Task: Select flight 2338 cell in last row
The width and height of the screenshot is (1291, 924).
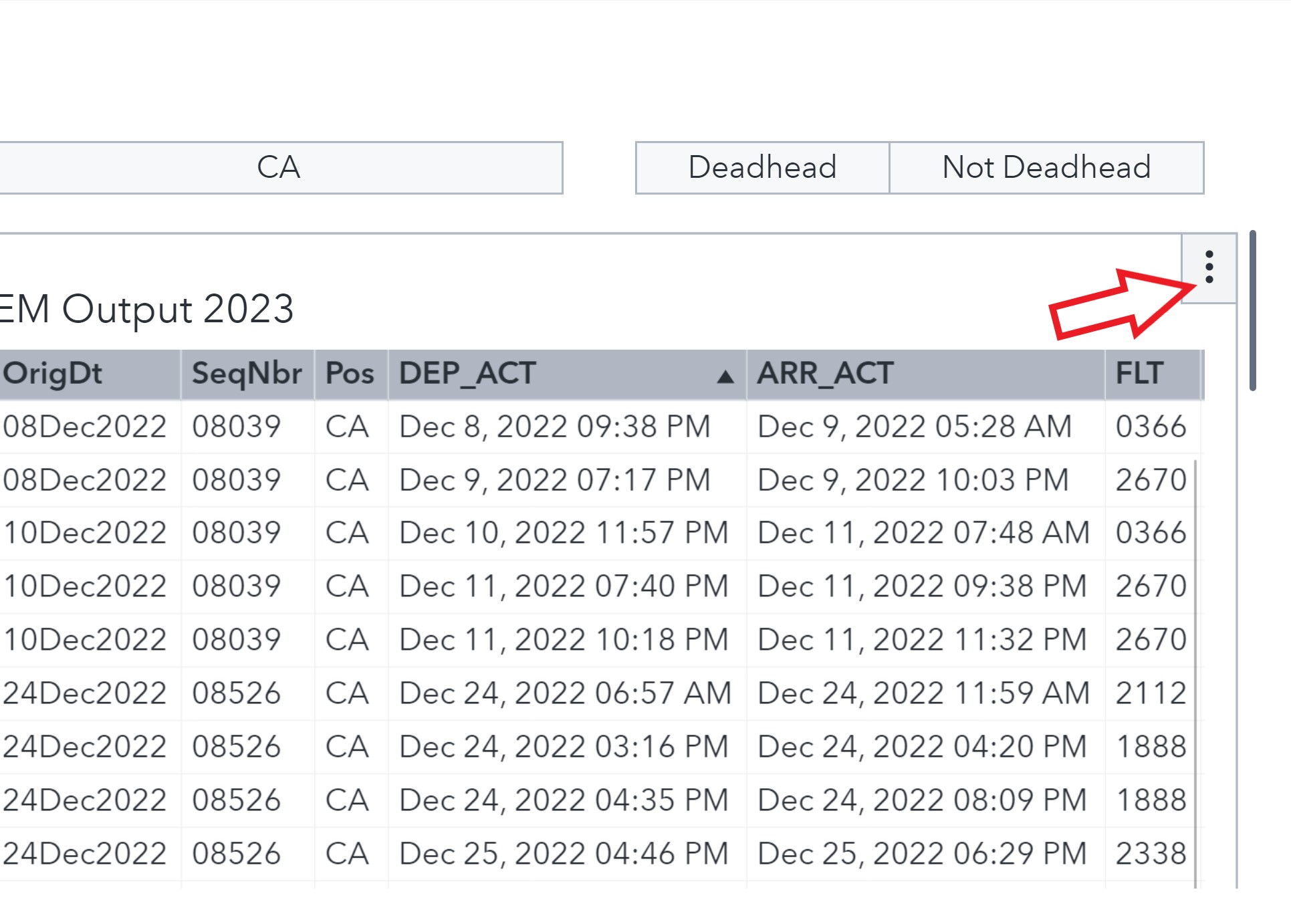Action: coord(1151,854)
